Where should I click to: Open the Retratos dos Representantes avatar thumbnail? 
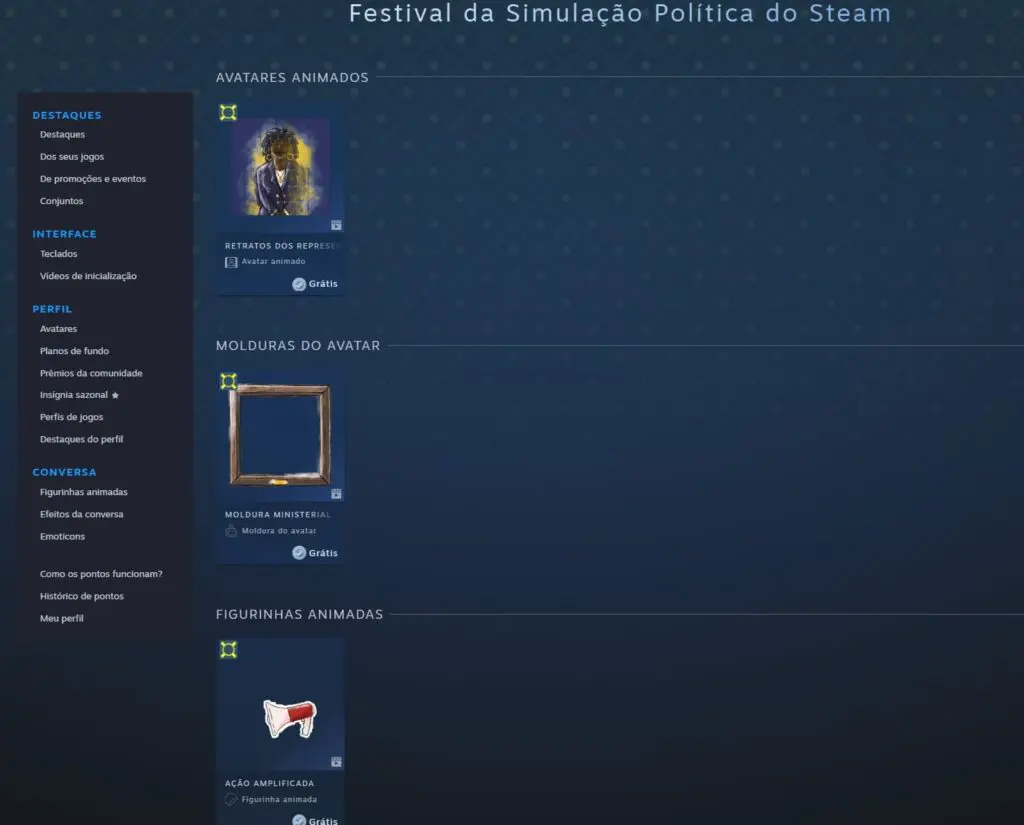[x=280, y=167]
